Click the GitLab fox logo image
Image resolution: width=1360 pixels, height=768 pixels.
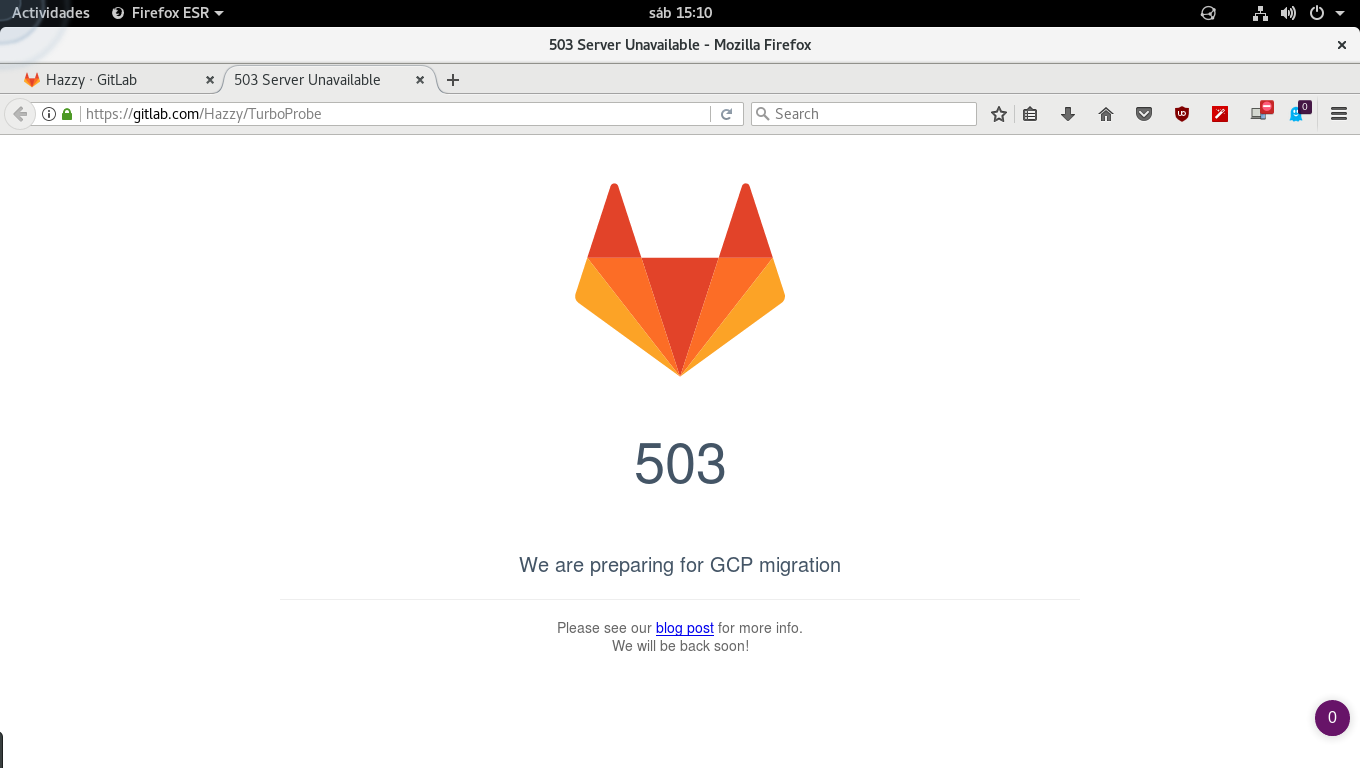tap(680, 279)
